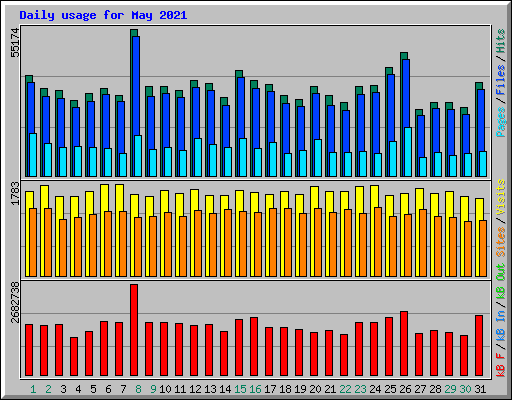This screenshot has height=400, width=512.
Task: Click day label 23 on the x-axis
Action: pos(360,389)
